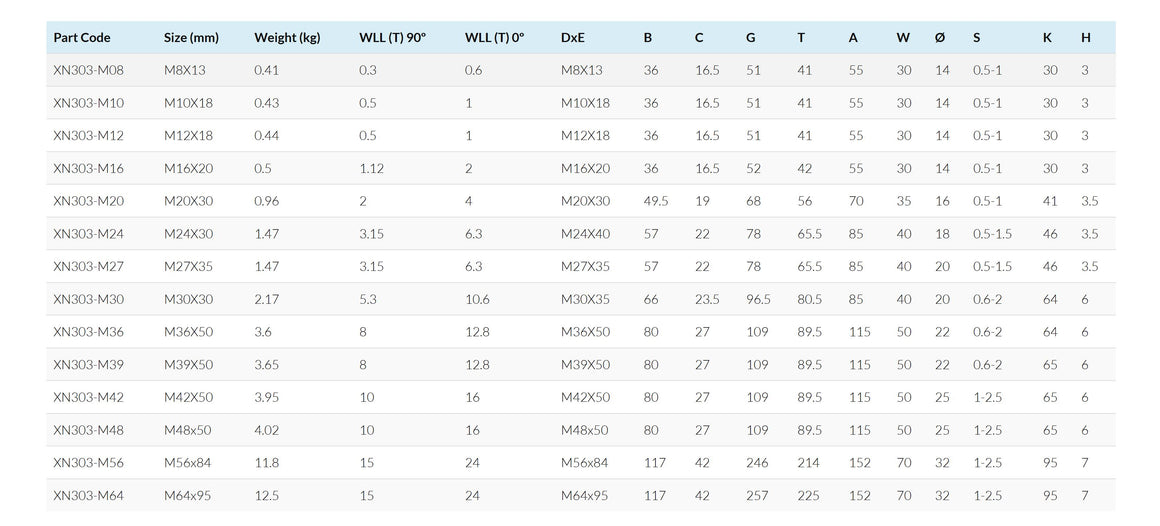Image resolution: width=1160 pixels, height=526 pixels.
Task: Click the 11.8 weight cell
Action: pos(267,463)
